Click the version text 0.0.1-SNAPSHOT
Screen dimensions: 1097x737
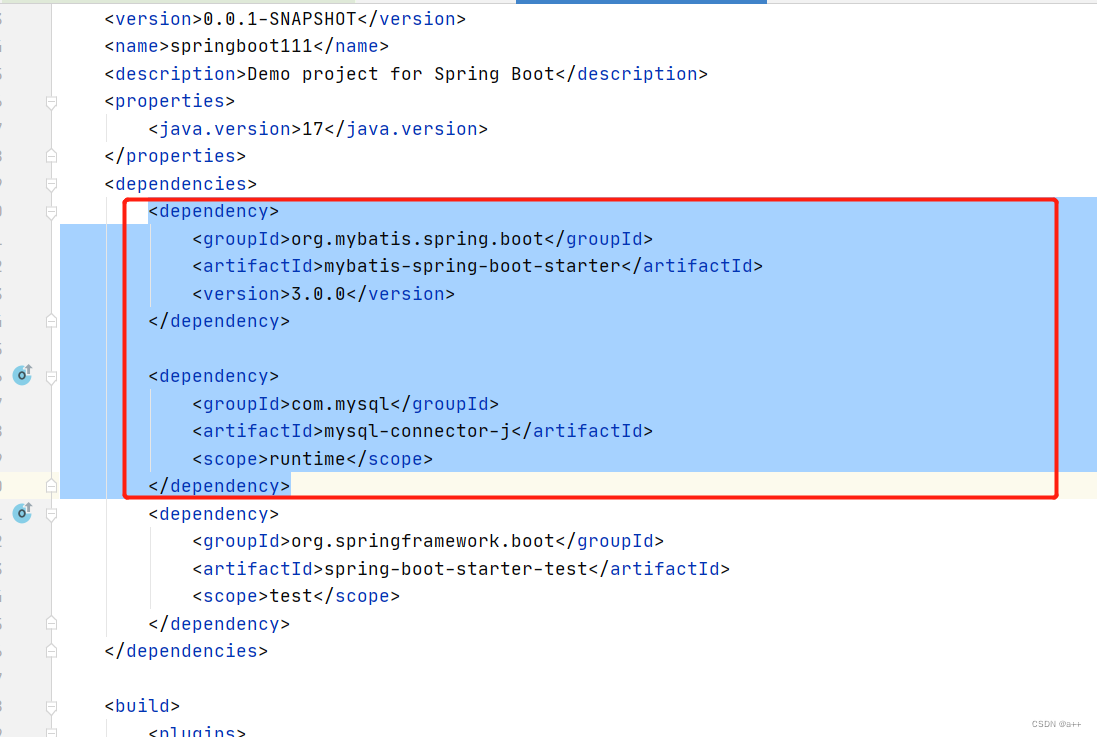278,18
